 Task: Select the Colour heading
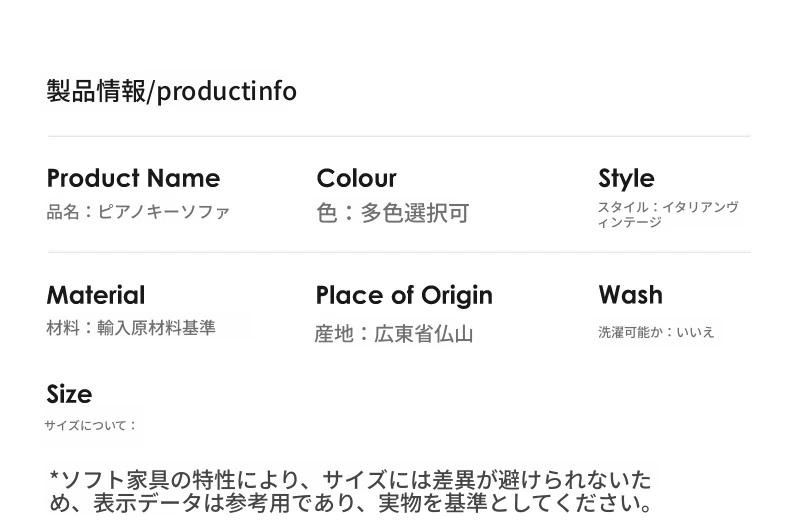[x=356, y=178]
